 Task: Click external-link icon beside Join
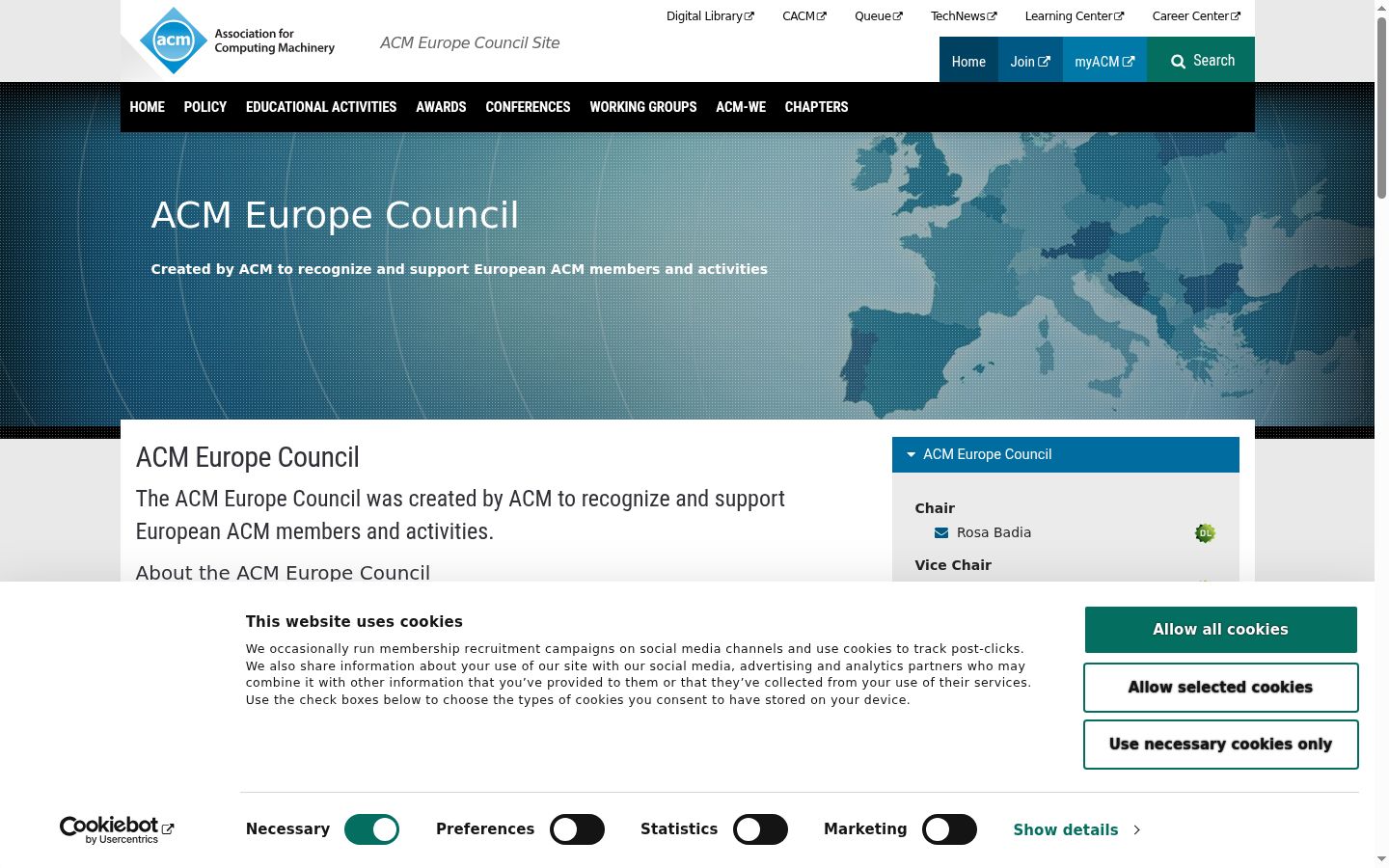coord(1044,62)
